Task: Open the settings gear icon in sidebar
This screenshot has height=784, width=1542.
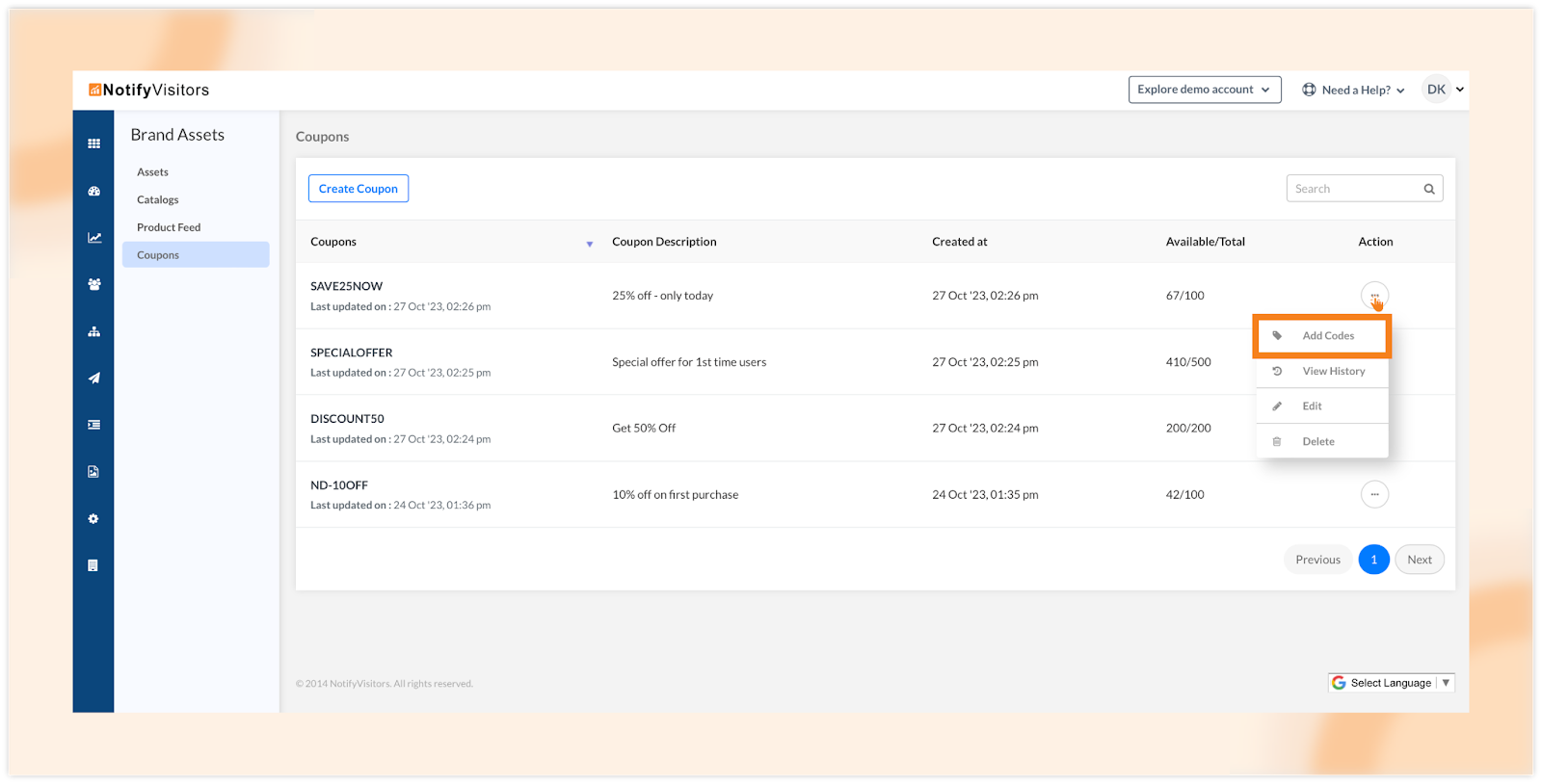Action: [x=93, y=518]
